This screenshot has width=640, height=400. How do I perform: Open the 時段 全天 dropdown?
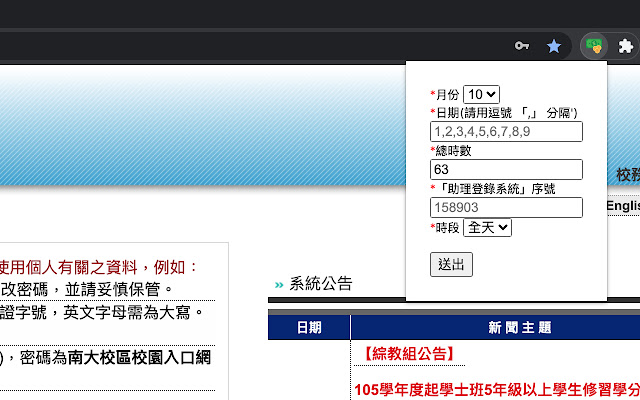pos(487,228)
